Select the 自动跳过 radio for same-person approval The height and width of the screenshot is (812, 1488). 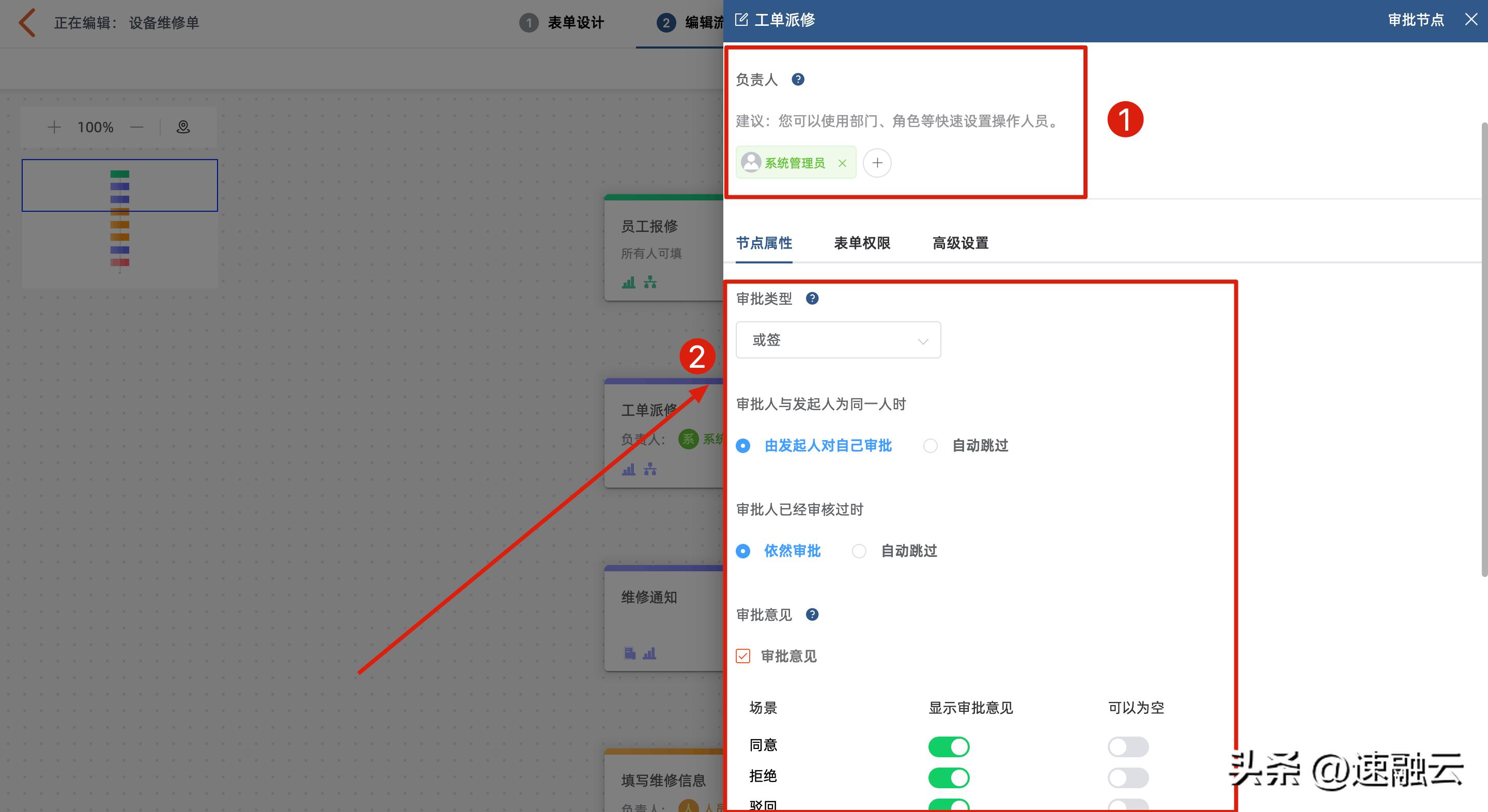coord(930,445)
